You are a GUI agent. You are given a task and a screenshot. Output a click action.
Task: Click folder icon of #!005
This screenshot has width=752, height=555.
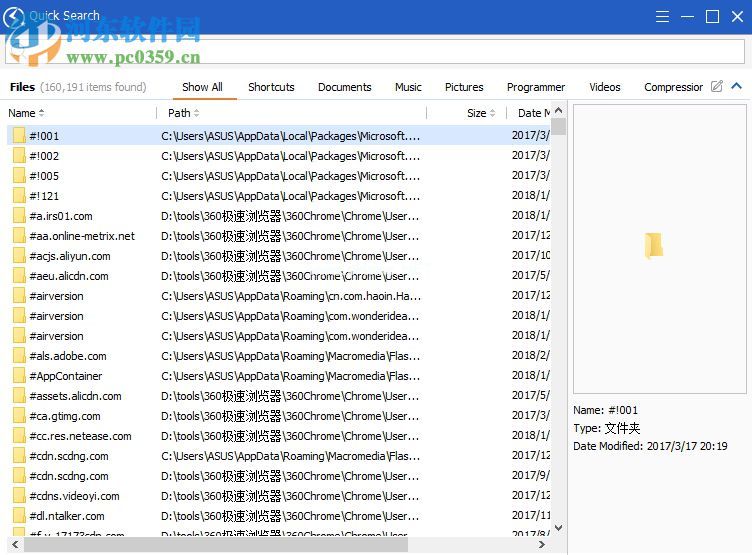point(19,176)
